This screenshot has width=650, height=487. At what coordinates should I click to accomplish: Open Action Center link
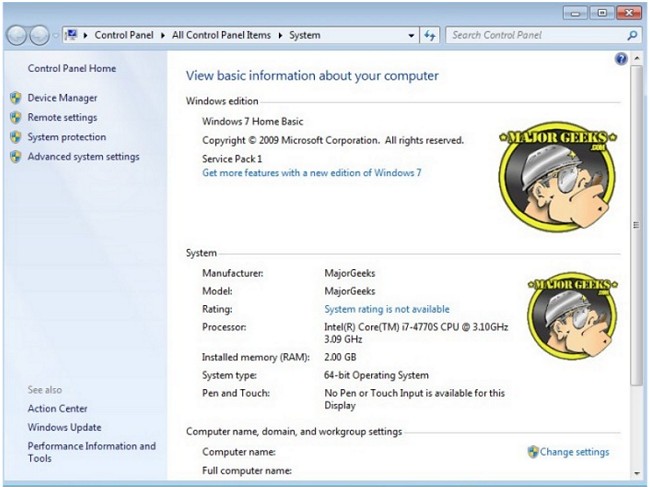58,409
